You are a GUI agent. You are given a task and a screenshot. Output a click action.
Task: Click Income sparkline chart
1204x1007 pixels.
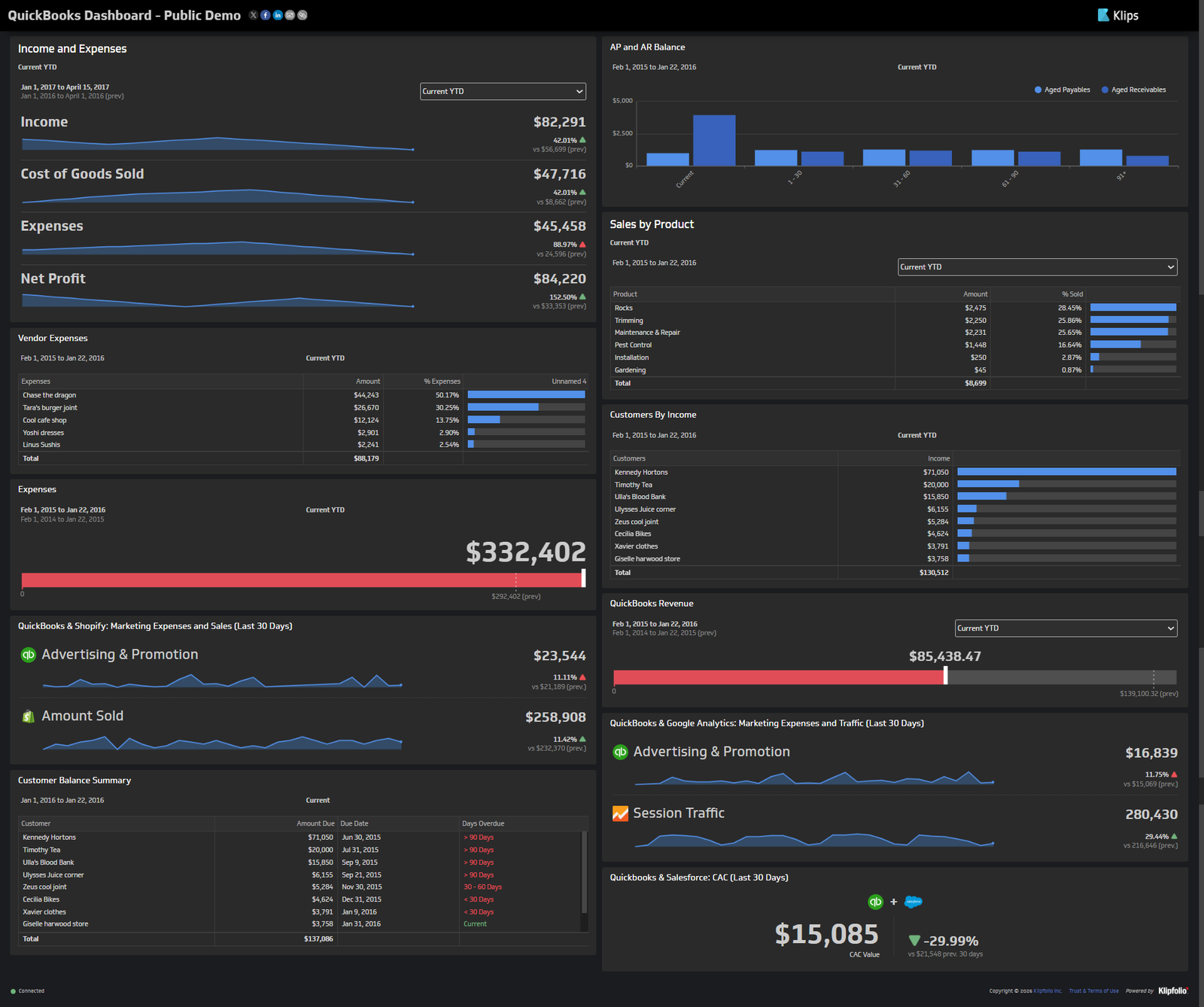[218, 144]
